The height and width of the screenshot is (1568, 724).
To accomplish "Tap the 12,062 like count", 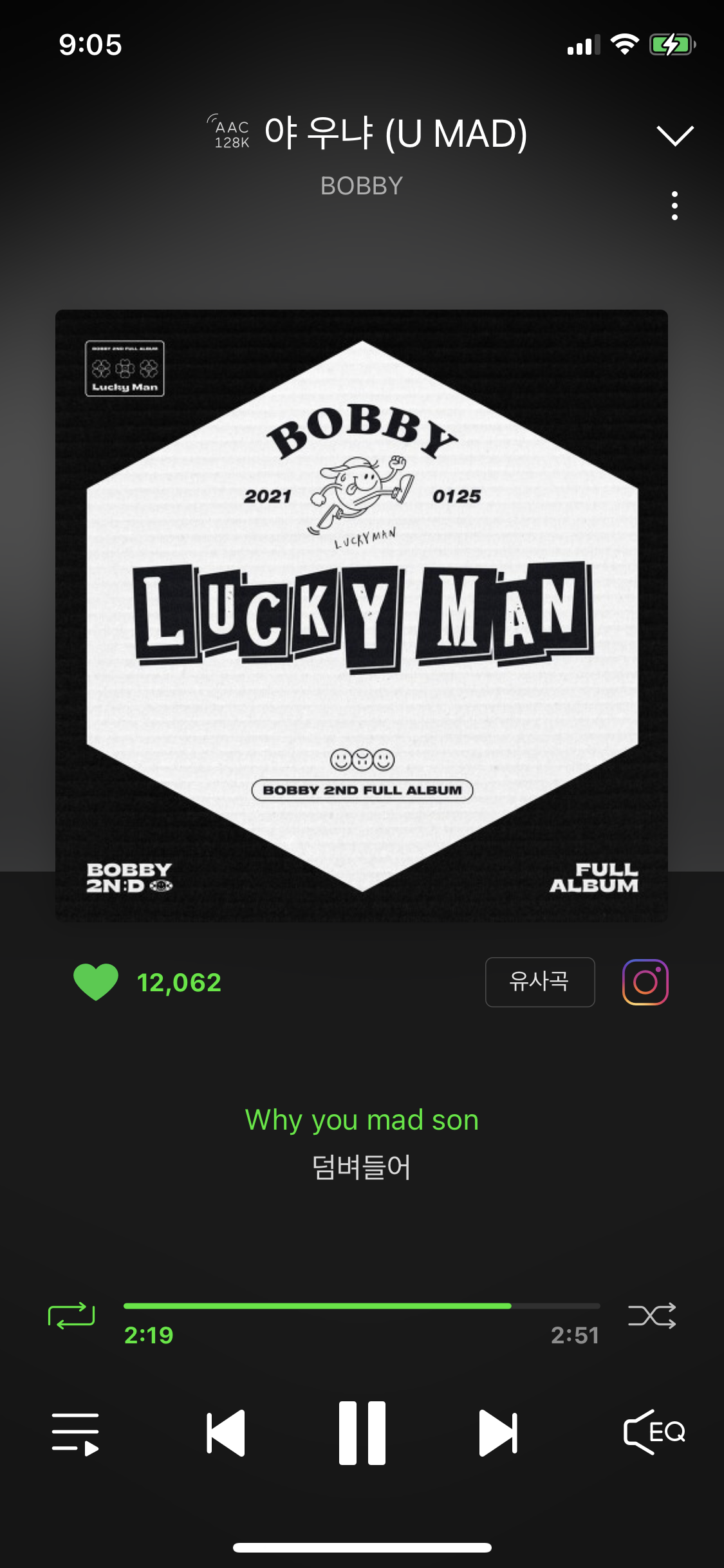I will tap(180, 983).
